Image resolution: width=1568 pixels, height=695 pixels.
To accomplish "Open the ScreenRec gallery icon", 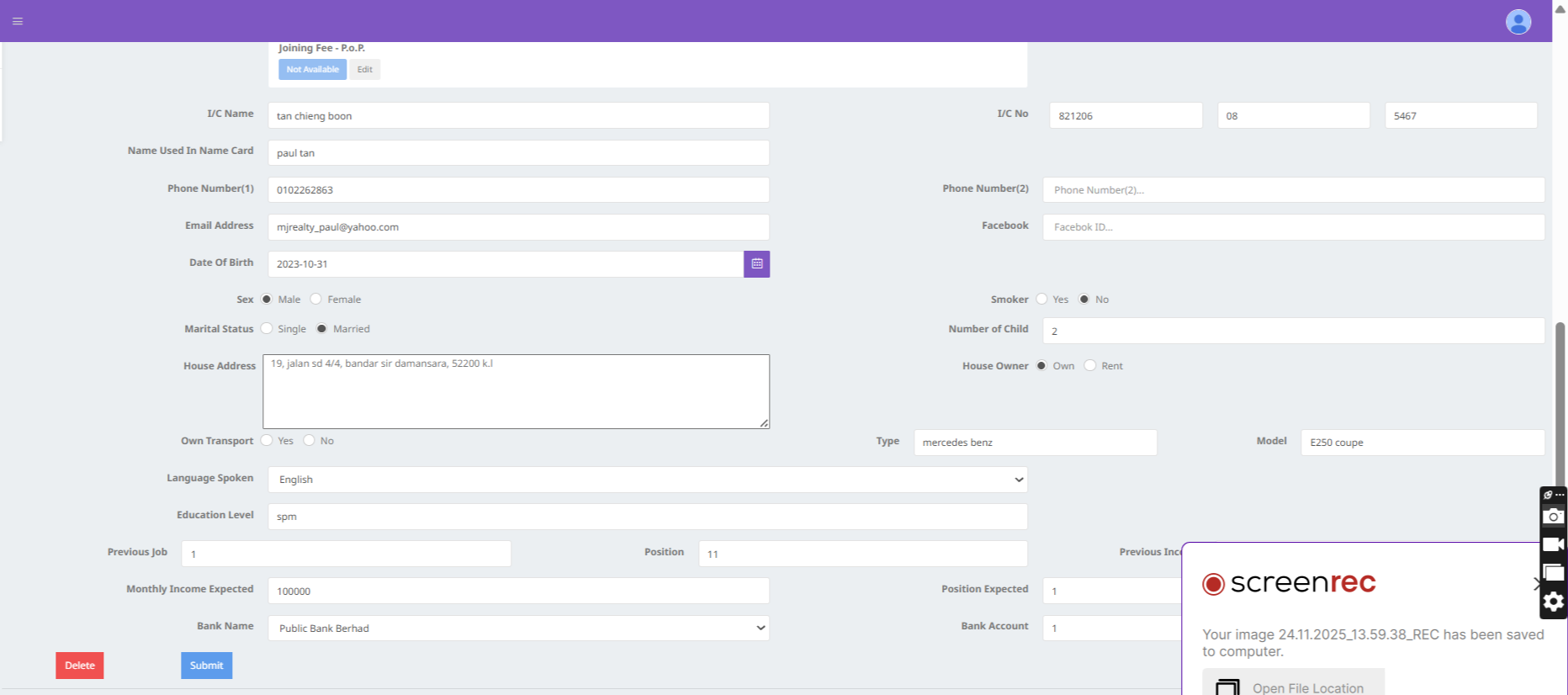I will [x=1553, y=573].
